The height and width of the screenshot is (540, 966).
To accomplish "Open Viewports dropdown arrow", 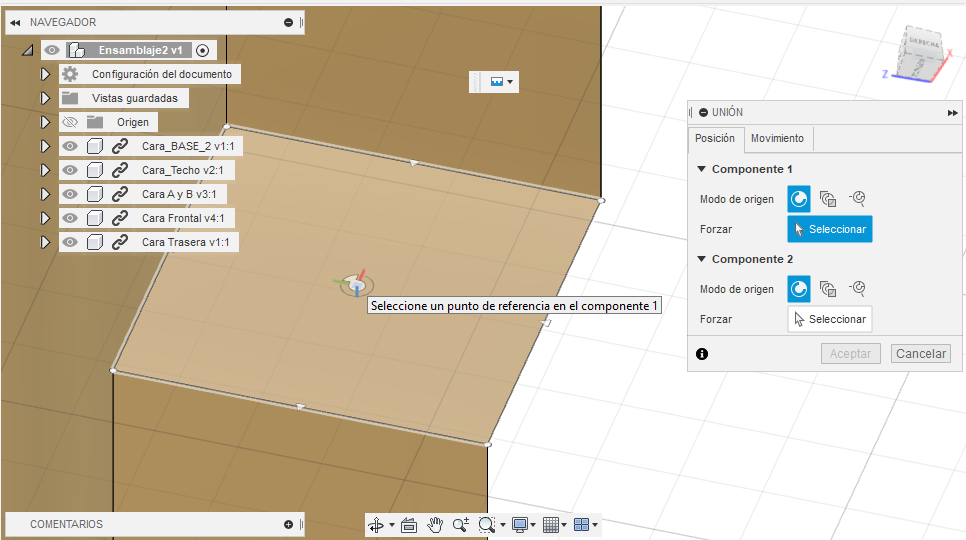I will (595, 525).
